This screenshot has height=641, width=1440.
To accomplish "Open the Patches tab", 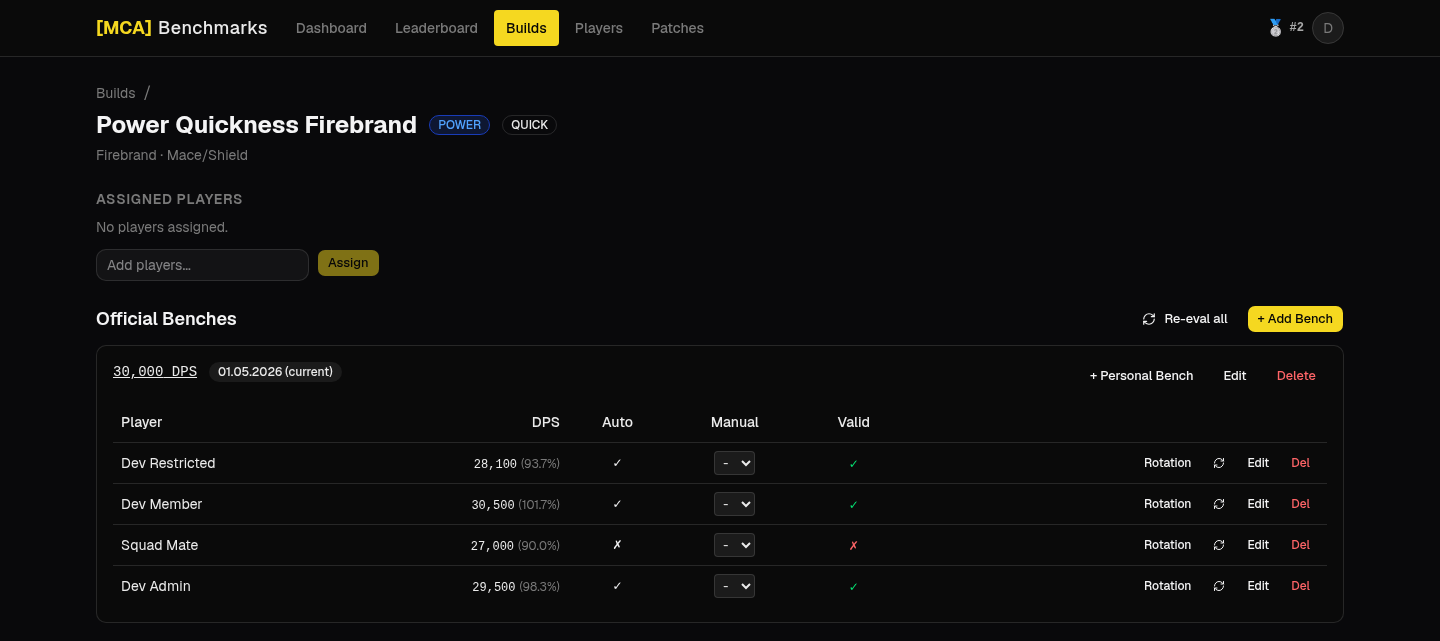I will (677, 28).
